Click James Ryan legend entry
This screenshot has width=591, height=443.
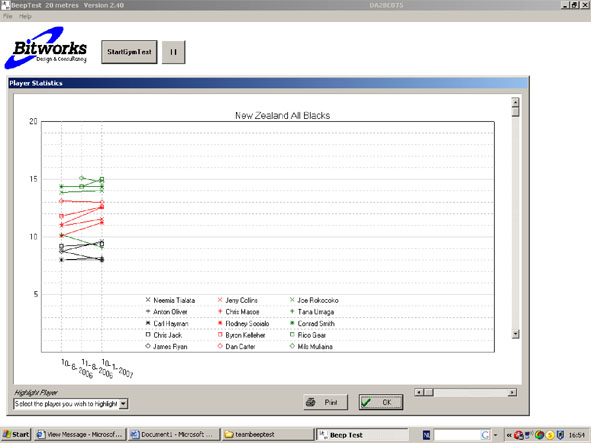click(166, 346)
